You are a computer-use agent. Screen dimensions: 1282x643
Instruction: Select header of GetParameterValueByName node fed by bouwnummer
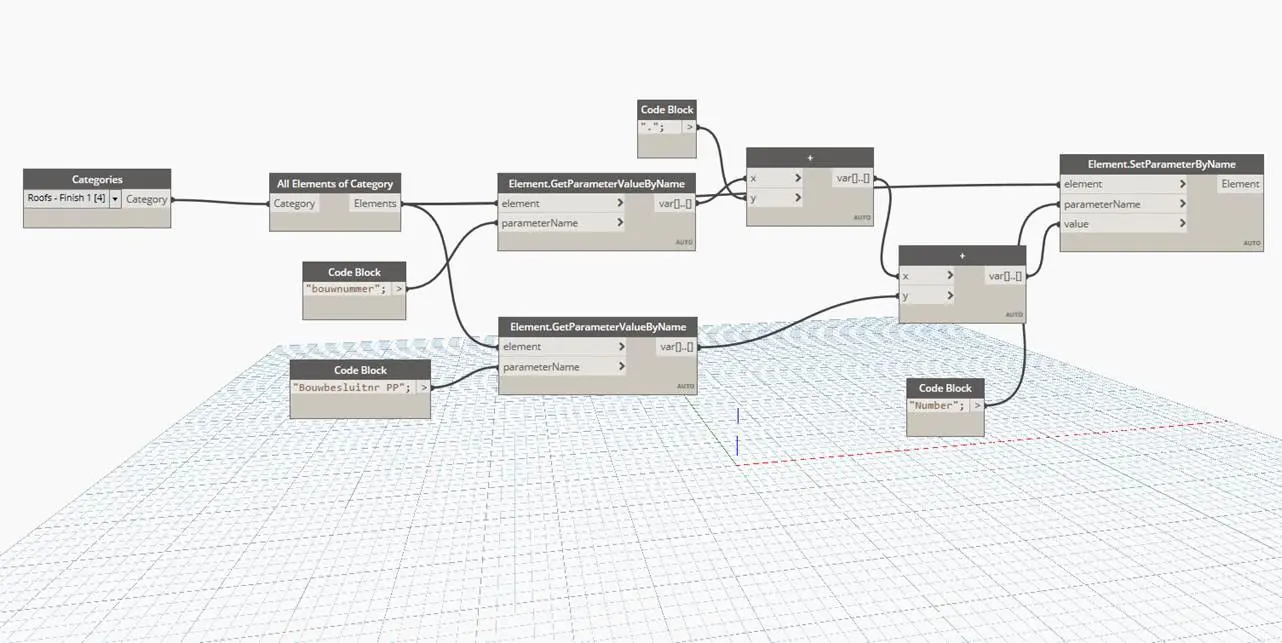(597, 184)
